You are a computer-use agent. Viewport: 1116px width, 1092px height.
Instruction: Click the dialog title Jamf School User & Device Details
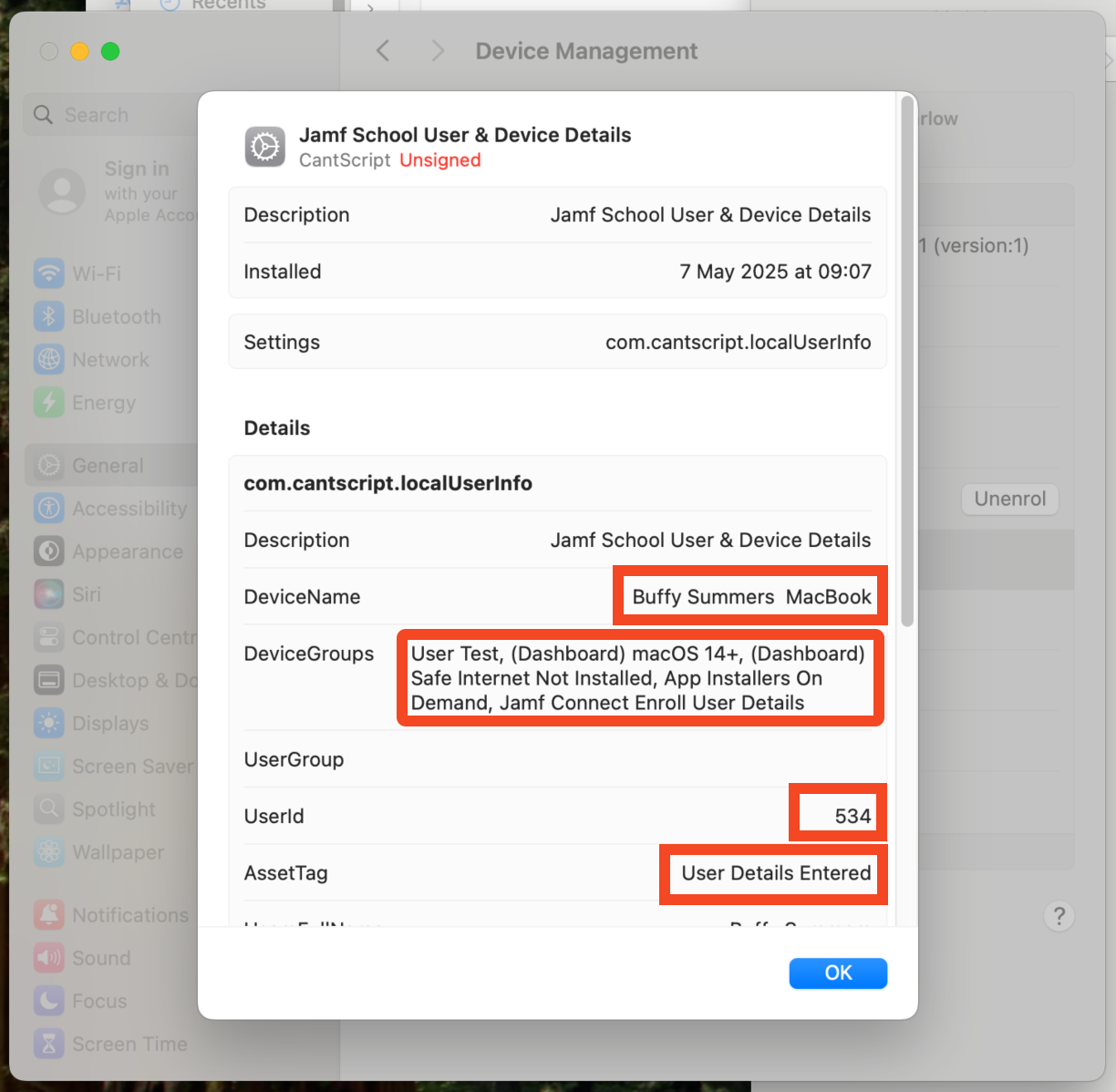[465, 135]
